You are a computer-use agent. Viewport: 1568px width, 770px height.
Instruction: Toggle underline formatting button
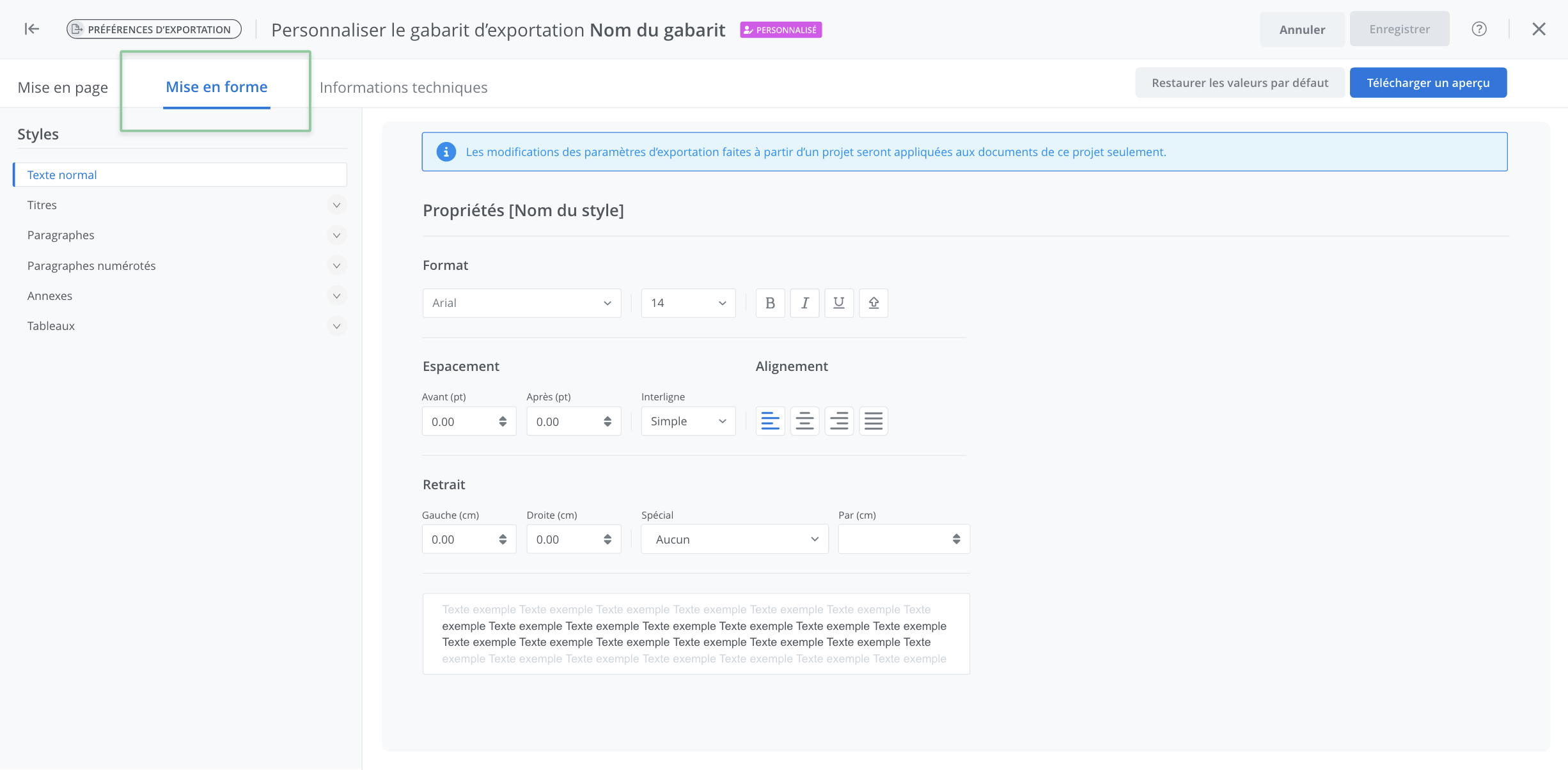pos(839,303)
